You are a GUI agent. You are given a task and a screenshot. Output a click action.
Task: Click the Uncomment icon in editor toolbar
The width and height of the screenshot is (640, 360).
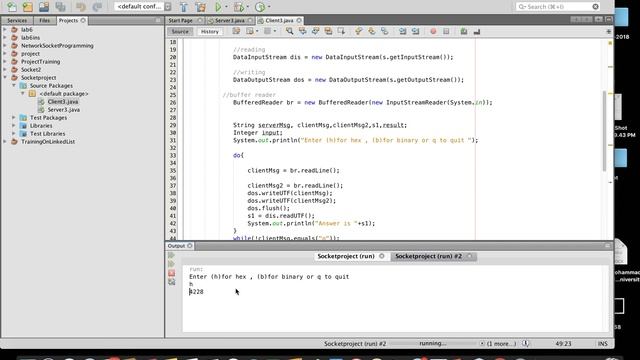(477, 31)
